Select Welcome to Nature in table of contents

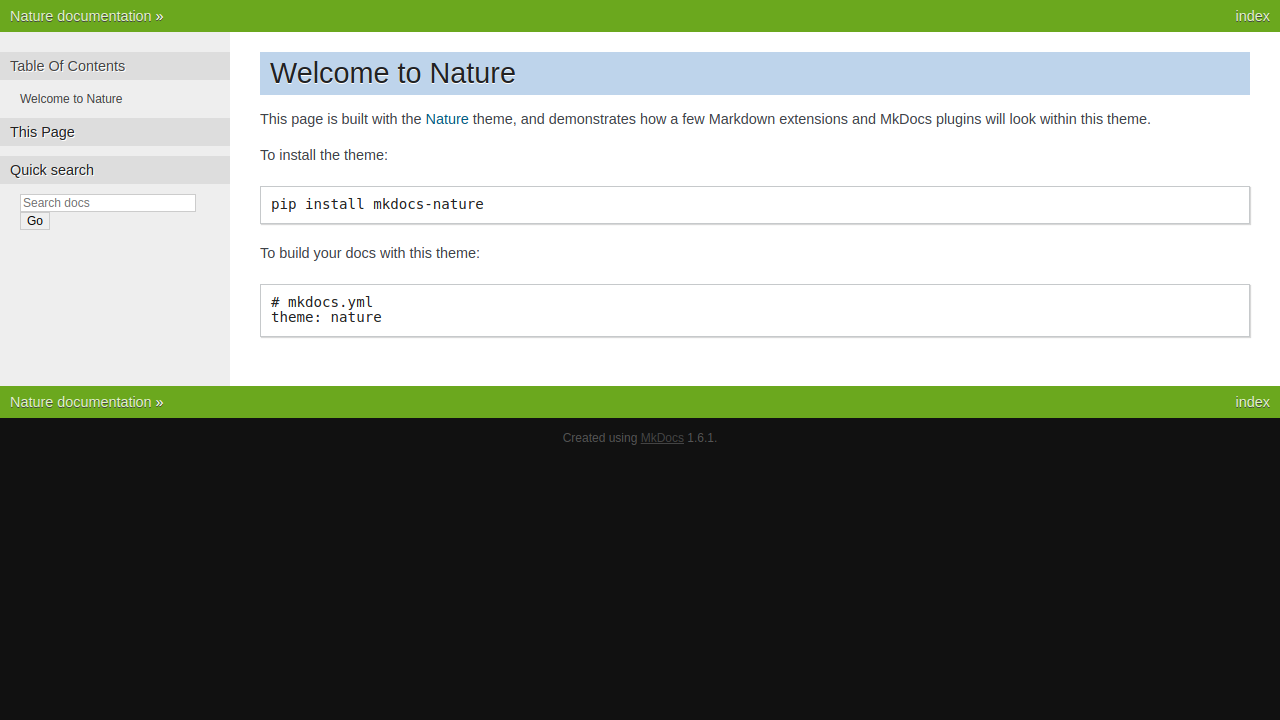point(71,99)
